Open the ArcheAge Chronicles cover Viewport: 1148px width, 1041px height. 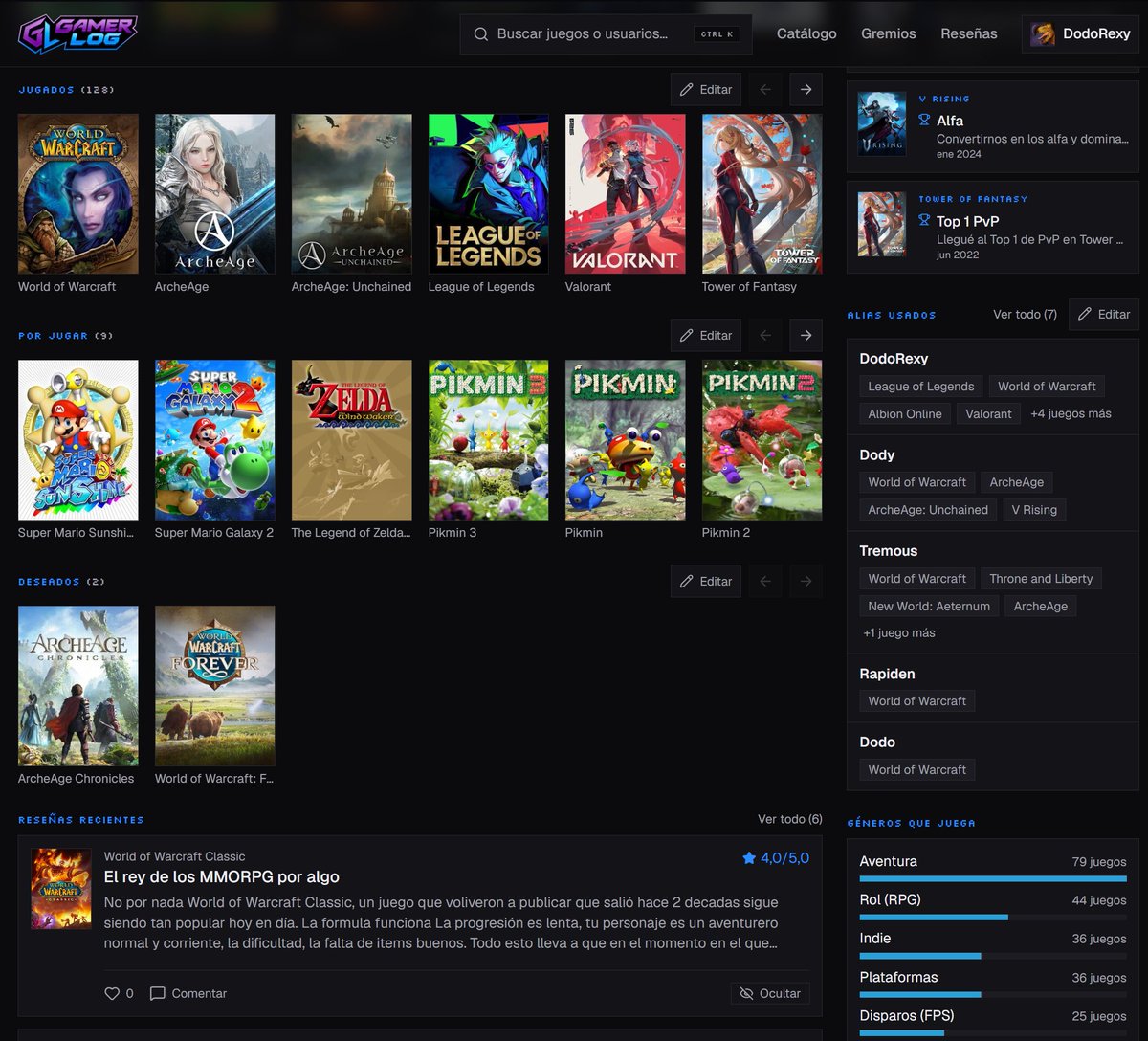[x=78, y=686]
